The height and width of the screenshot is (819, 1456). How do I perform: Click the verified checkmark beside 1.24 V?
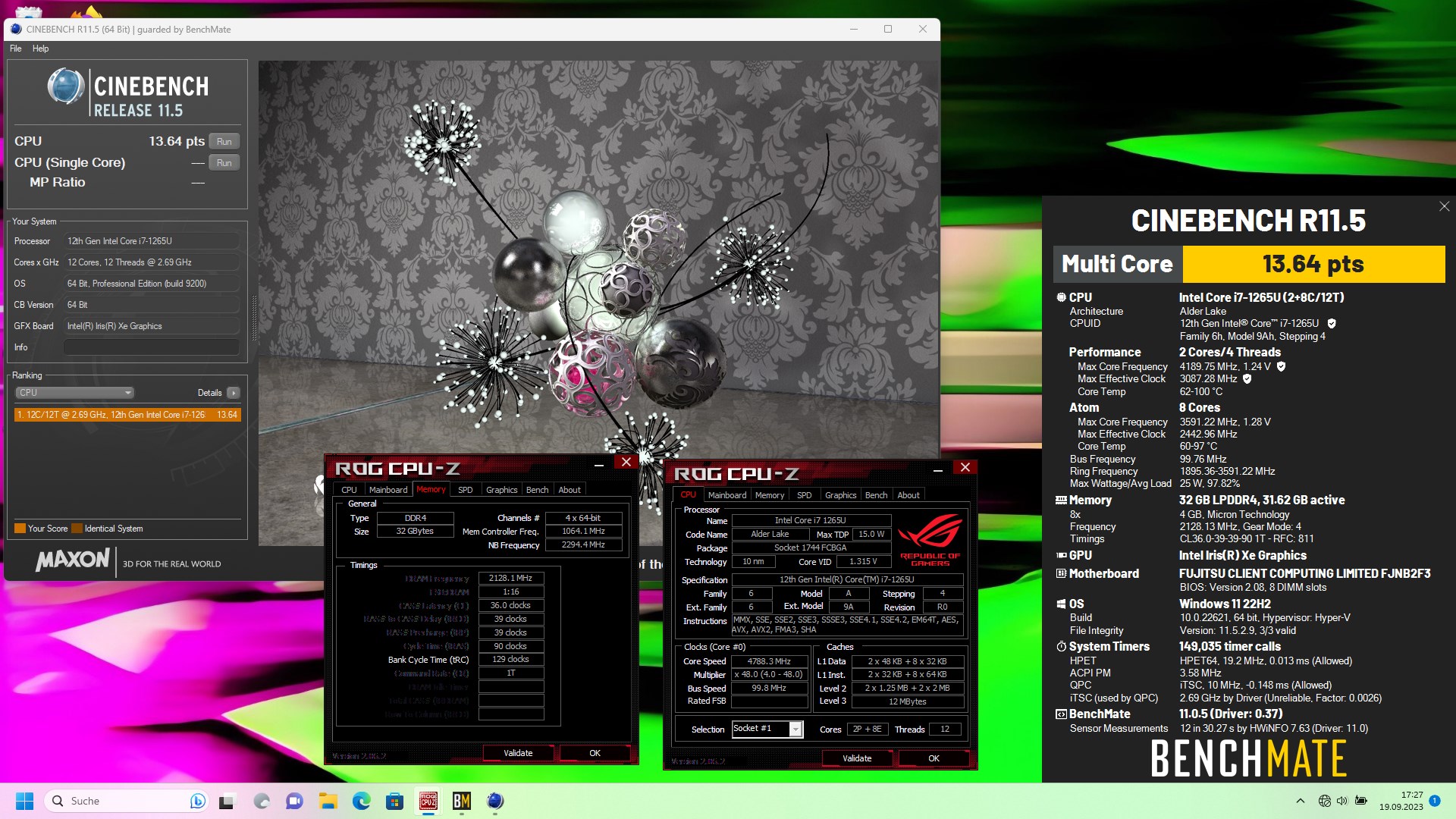[1282, 366]
